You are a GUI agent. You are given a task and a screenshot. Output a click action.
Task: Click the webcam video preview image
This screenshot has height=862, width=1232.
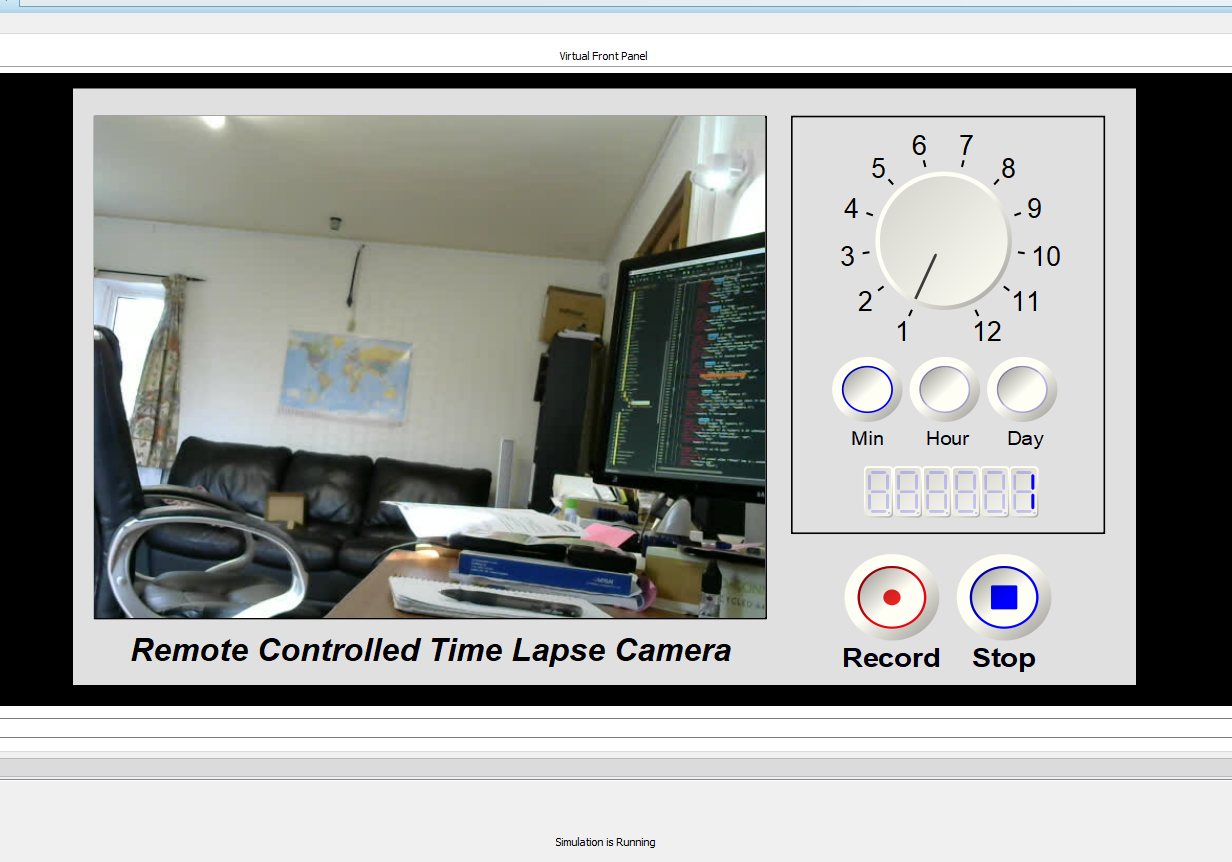pos(429,366)
